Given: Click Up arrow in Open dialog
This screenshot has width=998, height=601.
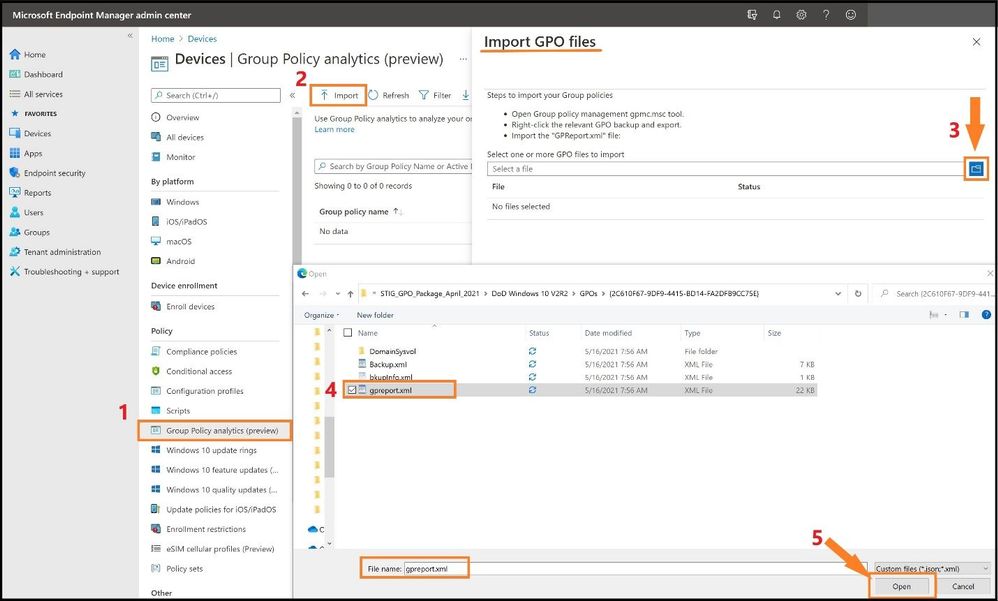Looking at the screenshot, I should [351, 294].
